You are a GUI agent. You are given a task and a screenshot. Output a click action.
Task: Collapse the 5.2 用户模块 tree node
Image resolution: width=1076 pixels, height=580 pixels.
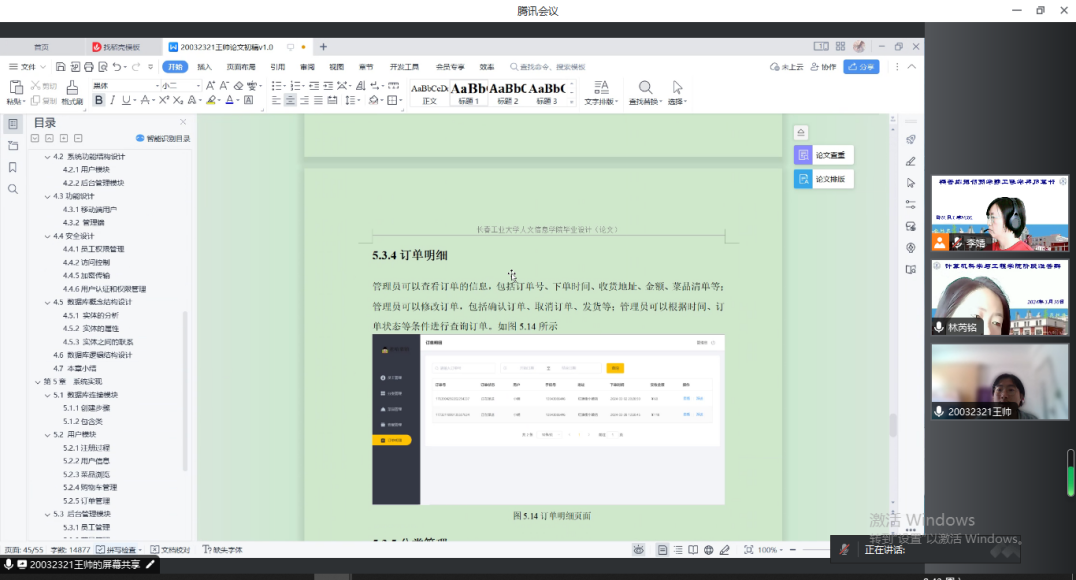click(46, 434)
